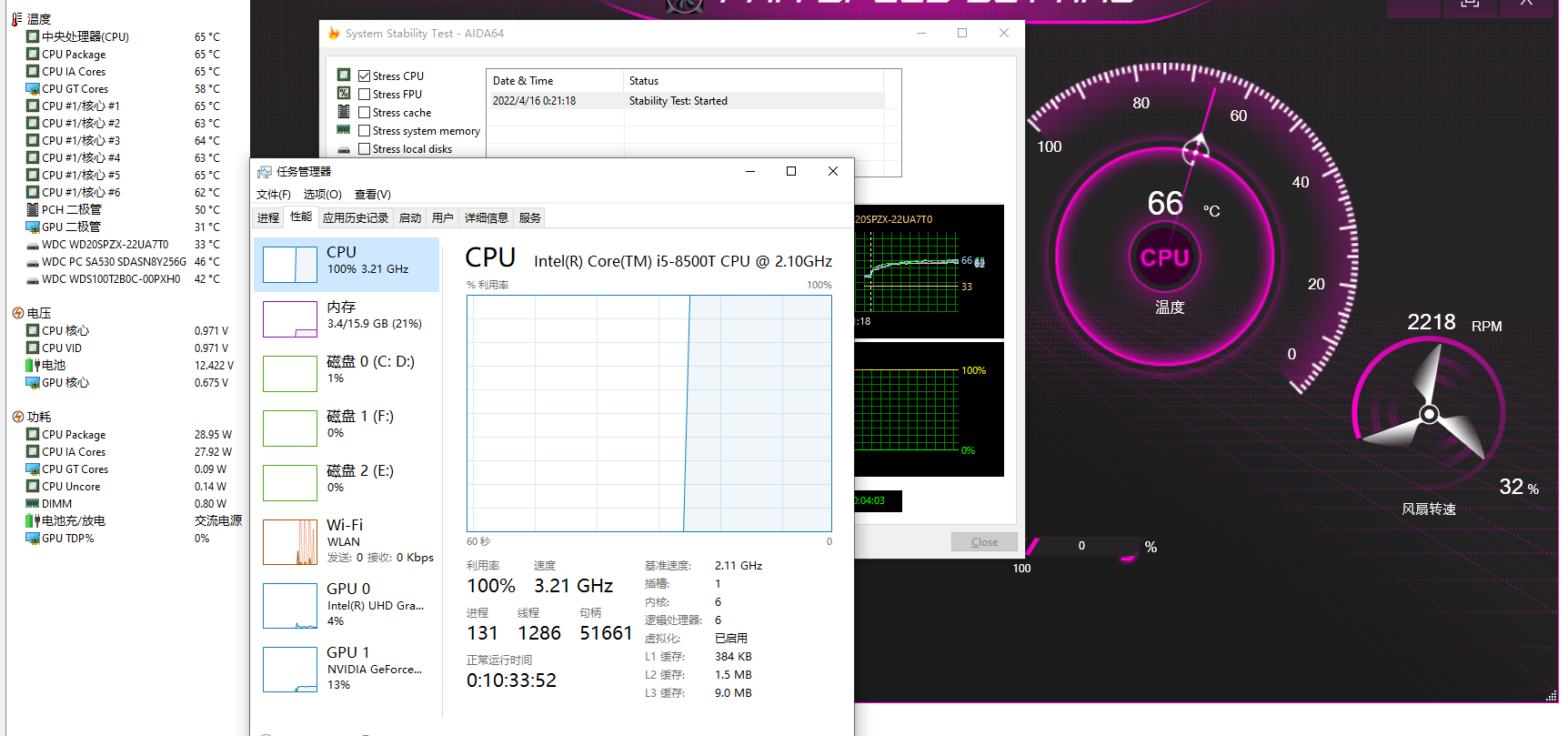Viewport: 1568px width, 736px height.
Task: Click the drive icon for WDC PC SA530
Action: 33,262
